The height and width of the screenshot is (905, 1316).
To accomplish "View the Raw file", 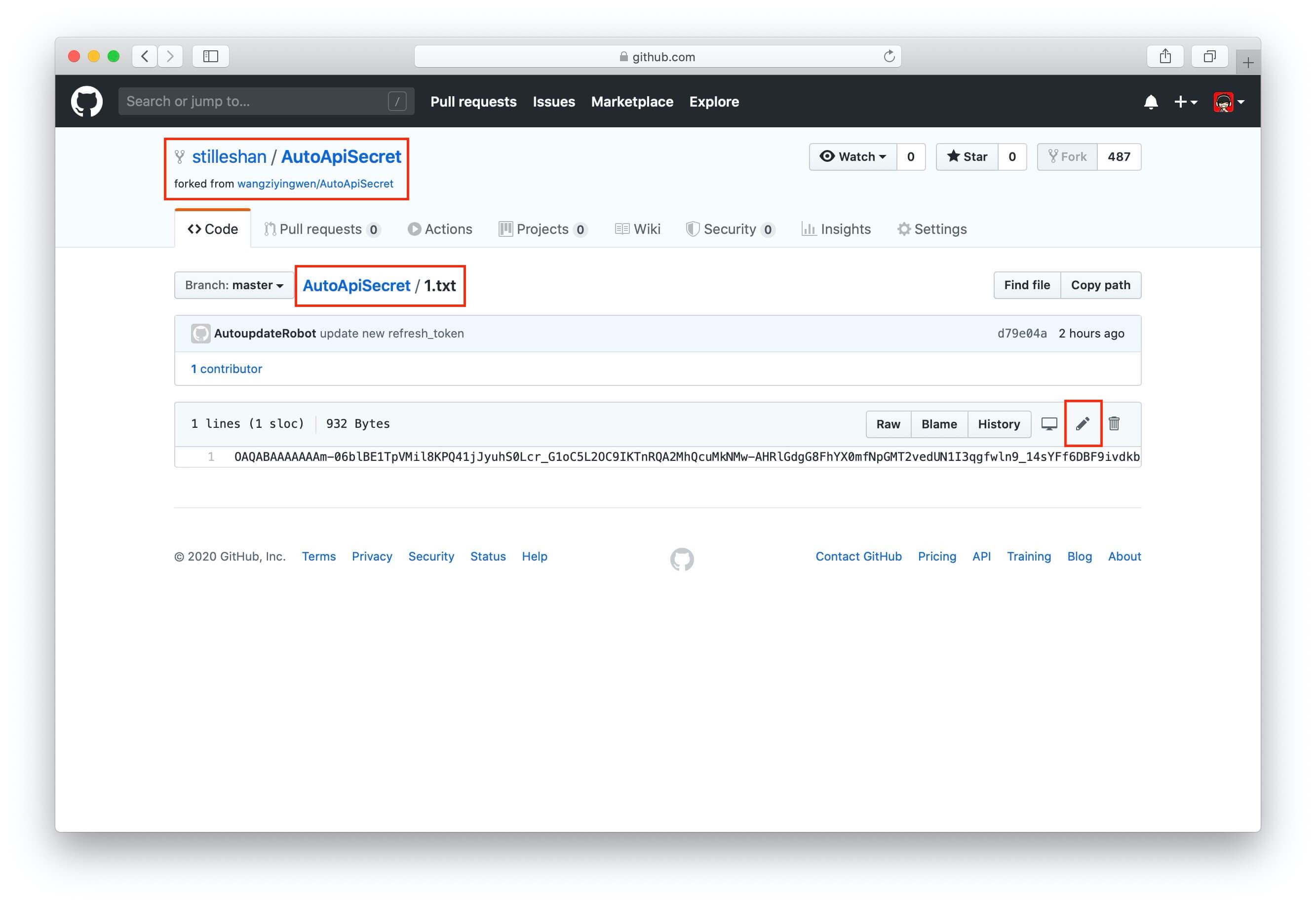I will [889, 424].
